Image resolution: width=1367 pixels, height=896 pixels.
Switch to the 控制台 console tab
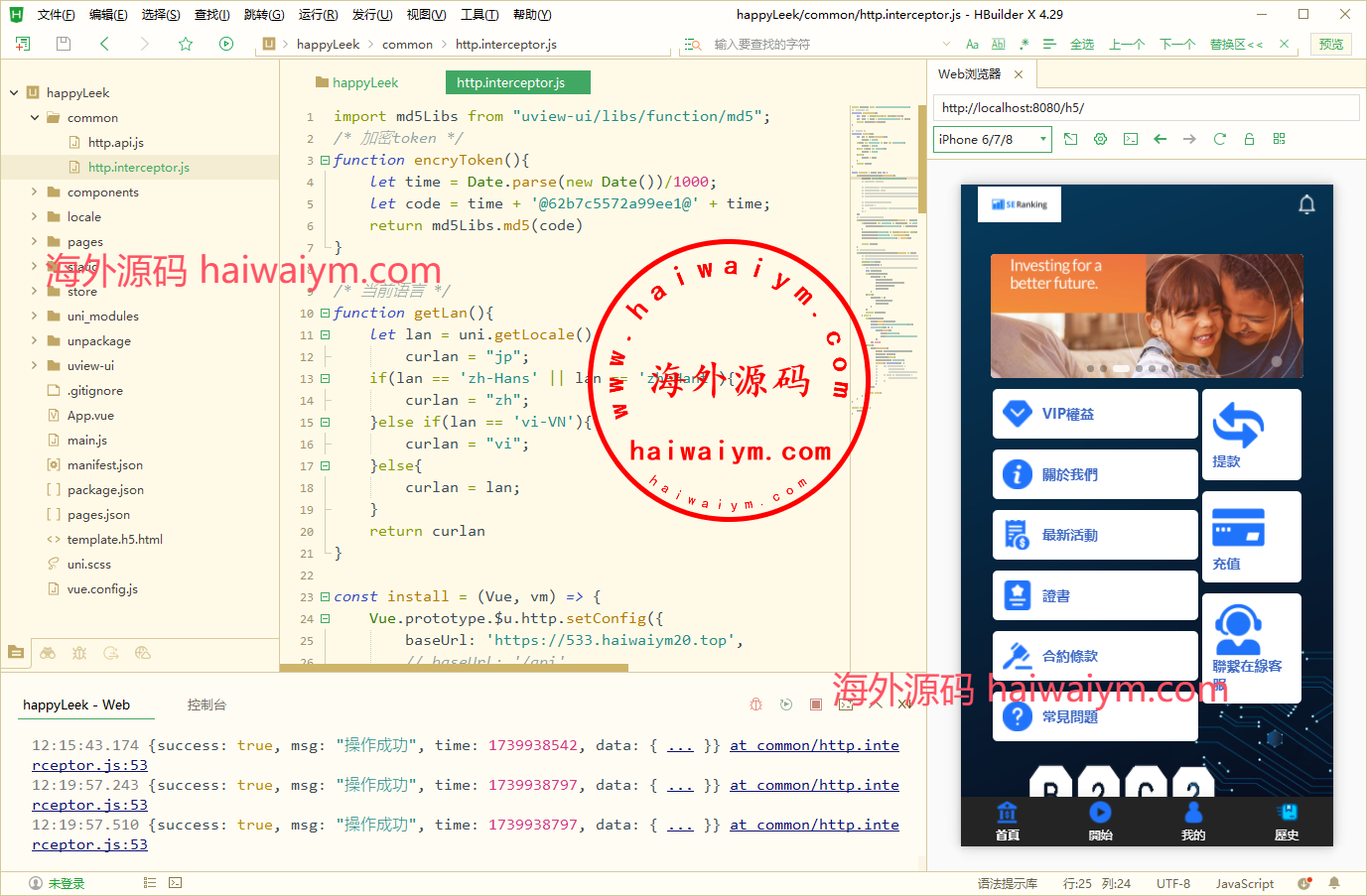[x=206, y=704]
